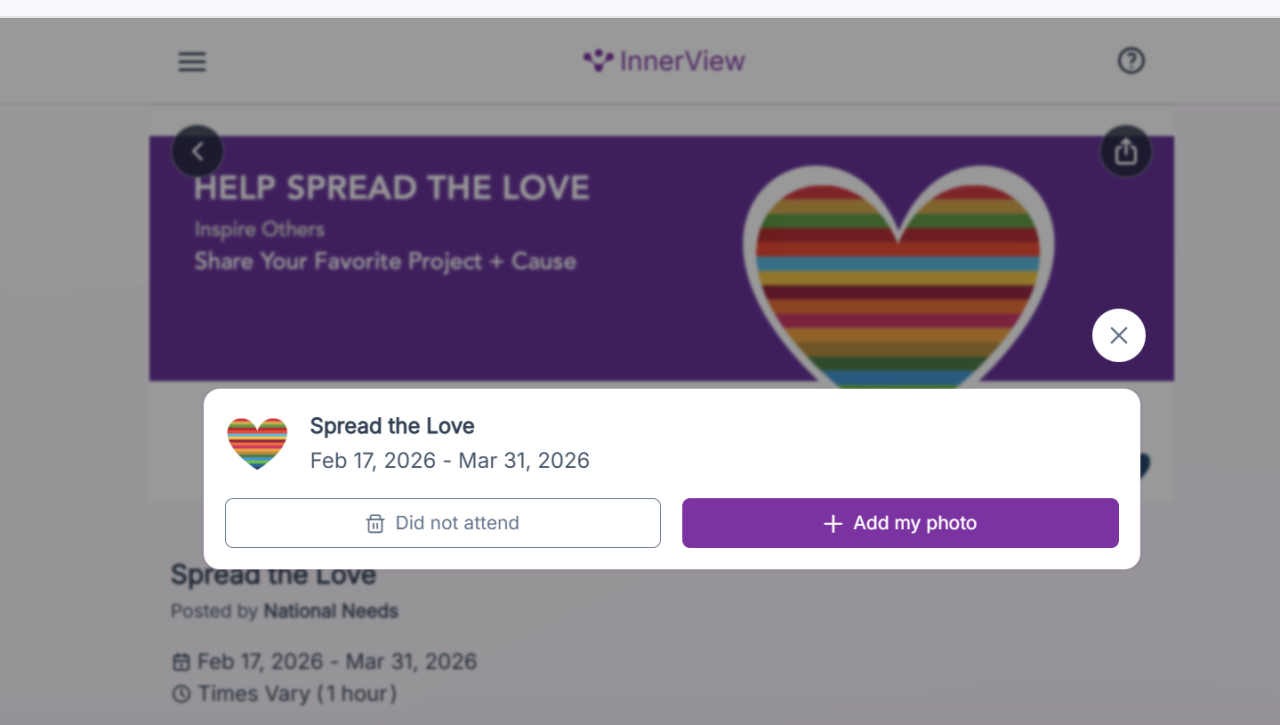Click the calendar icon beside the event dates
Viewport: 1280px width, 725px height.
(181, 662)
